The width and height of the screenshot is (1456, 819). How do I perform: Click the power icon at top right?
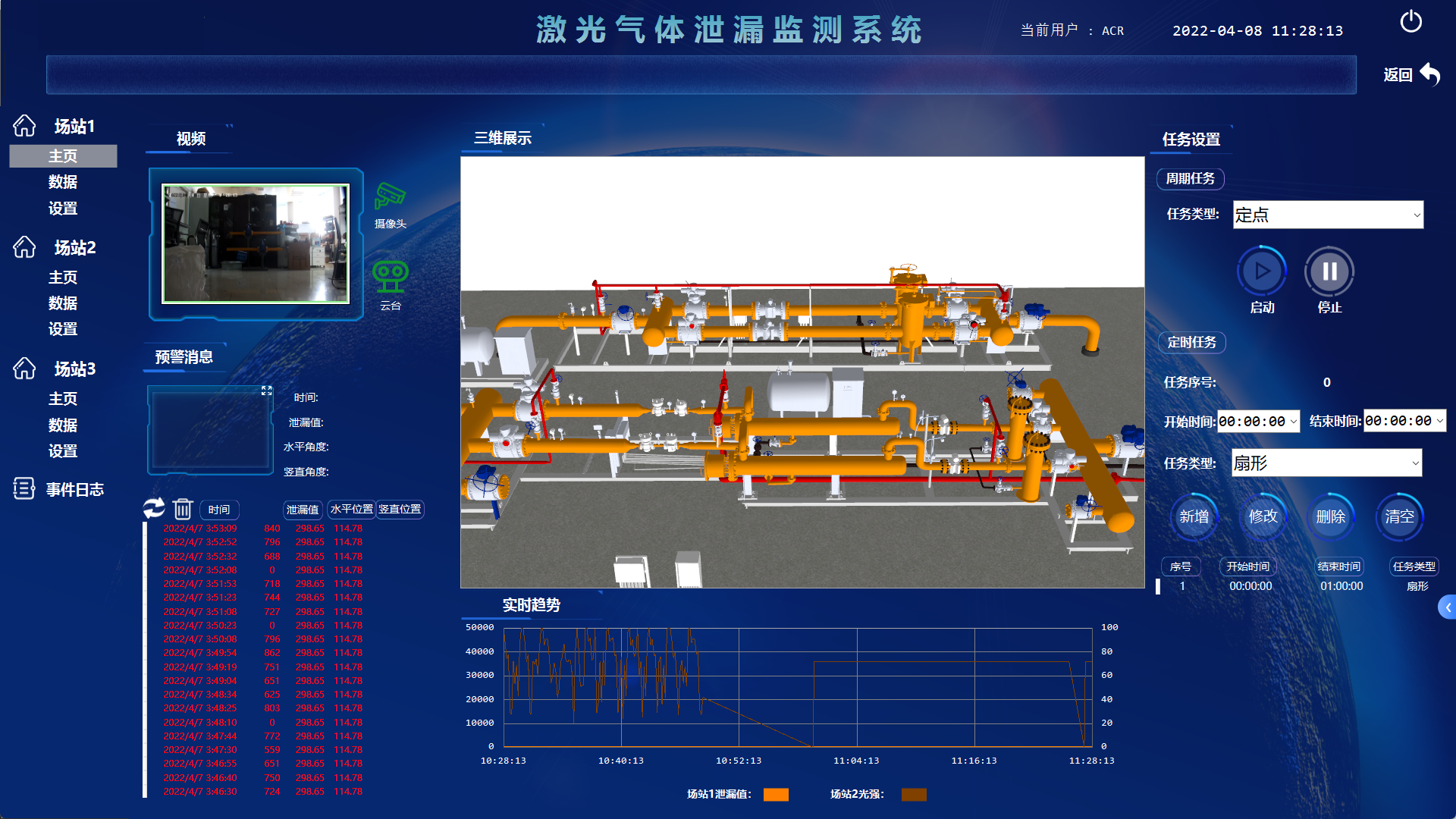pos(1410,21)
